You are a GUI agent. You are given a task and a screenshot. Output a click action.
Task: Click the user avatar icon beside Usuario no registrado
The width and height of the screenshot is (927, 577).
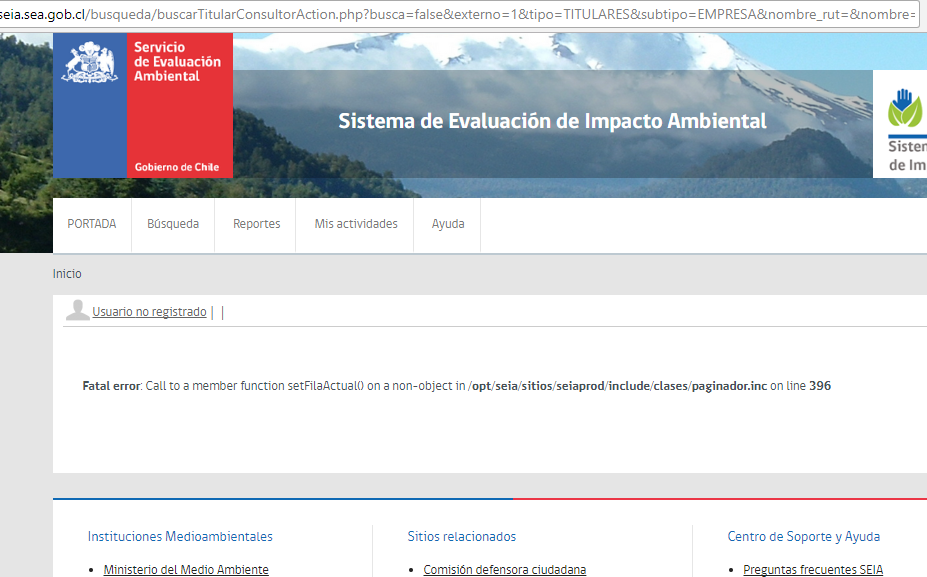[77, 310]
